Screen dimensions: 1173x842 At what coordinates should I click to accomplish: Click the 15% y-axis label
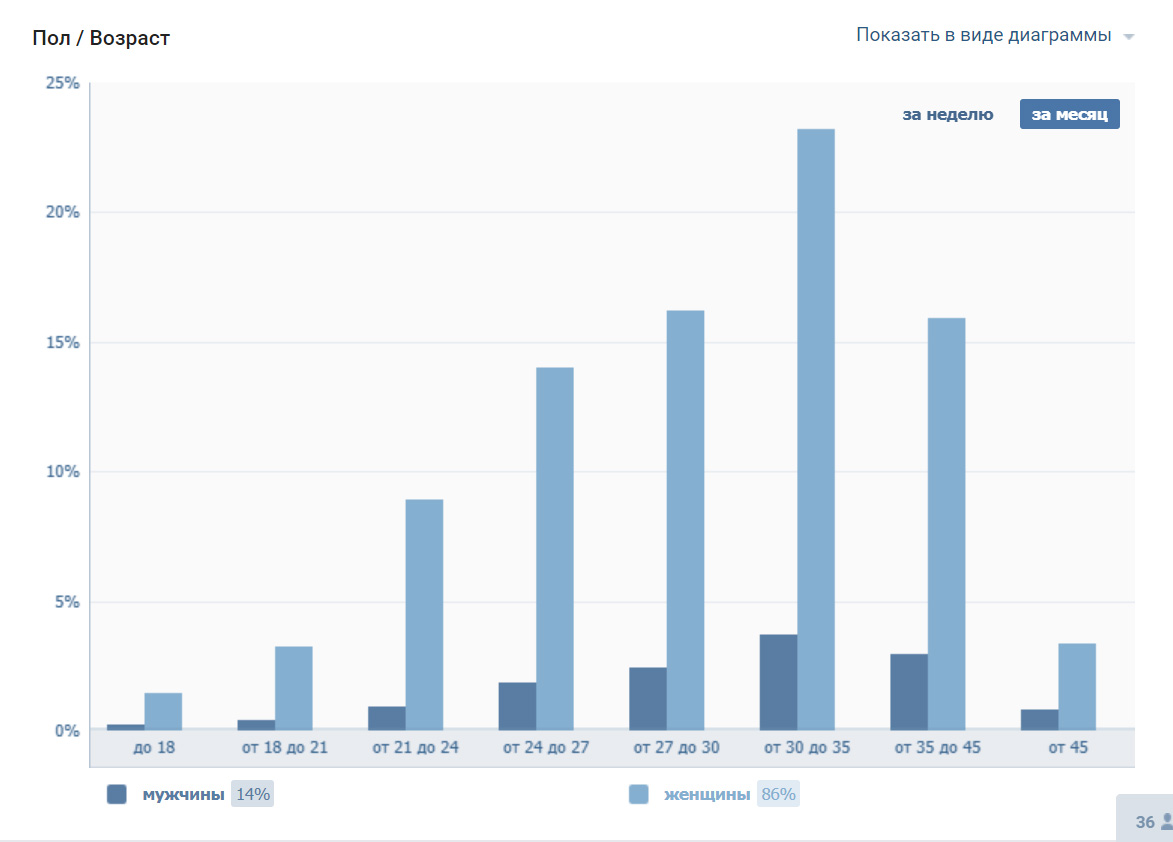62,342
